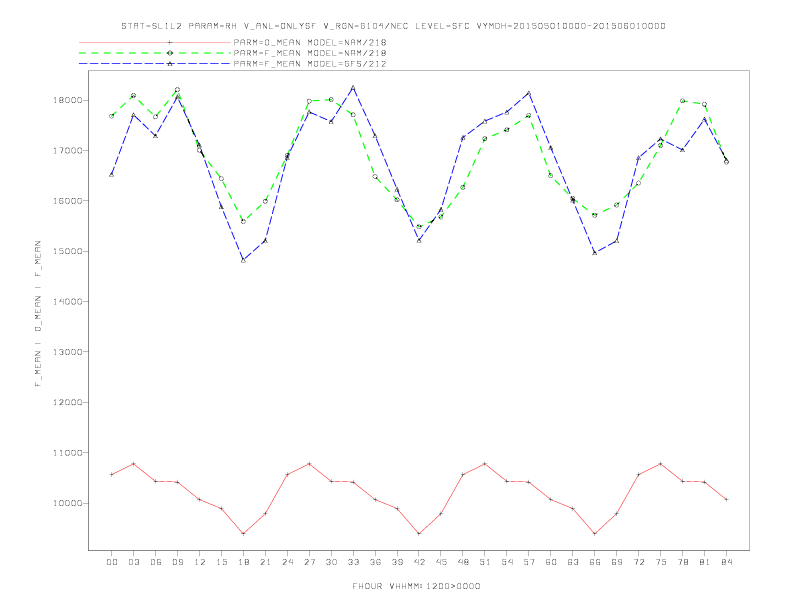Image resolution: width=792 pixels, height=612 pixels.
Task: Click x-axis forecast hour label 06
Action: pos(156,562)
